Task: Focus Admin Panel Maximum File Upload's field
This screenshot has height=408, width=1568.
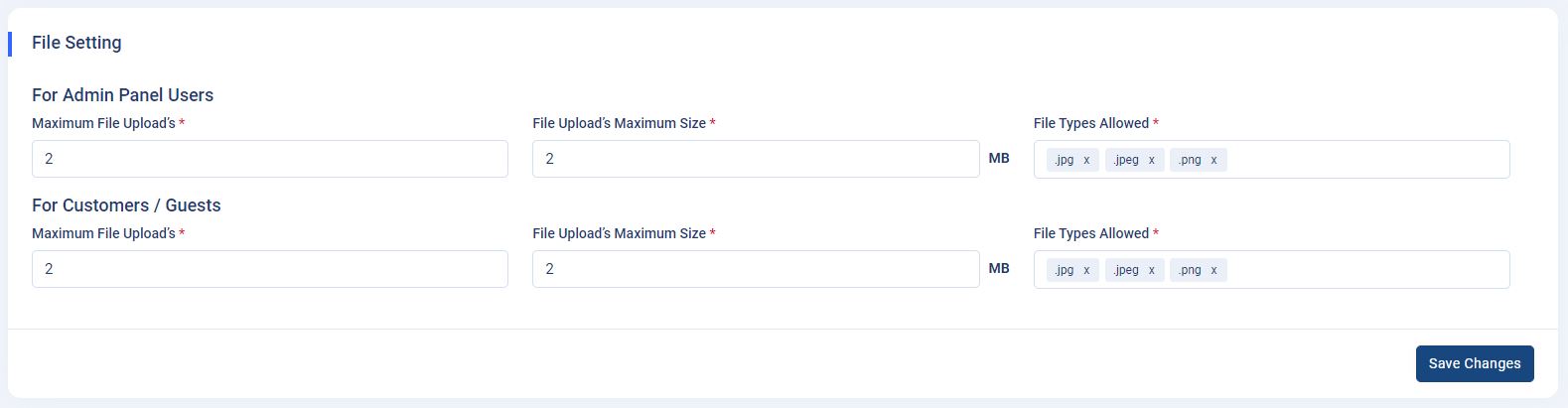Action: (x=270, y=159)
